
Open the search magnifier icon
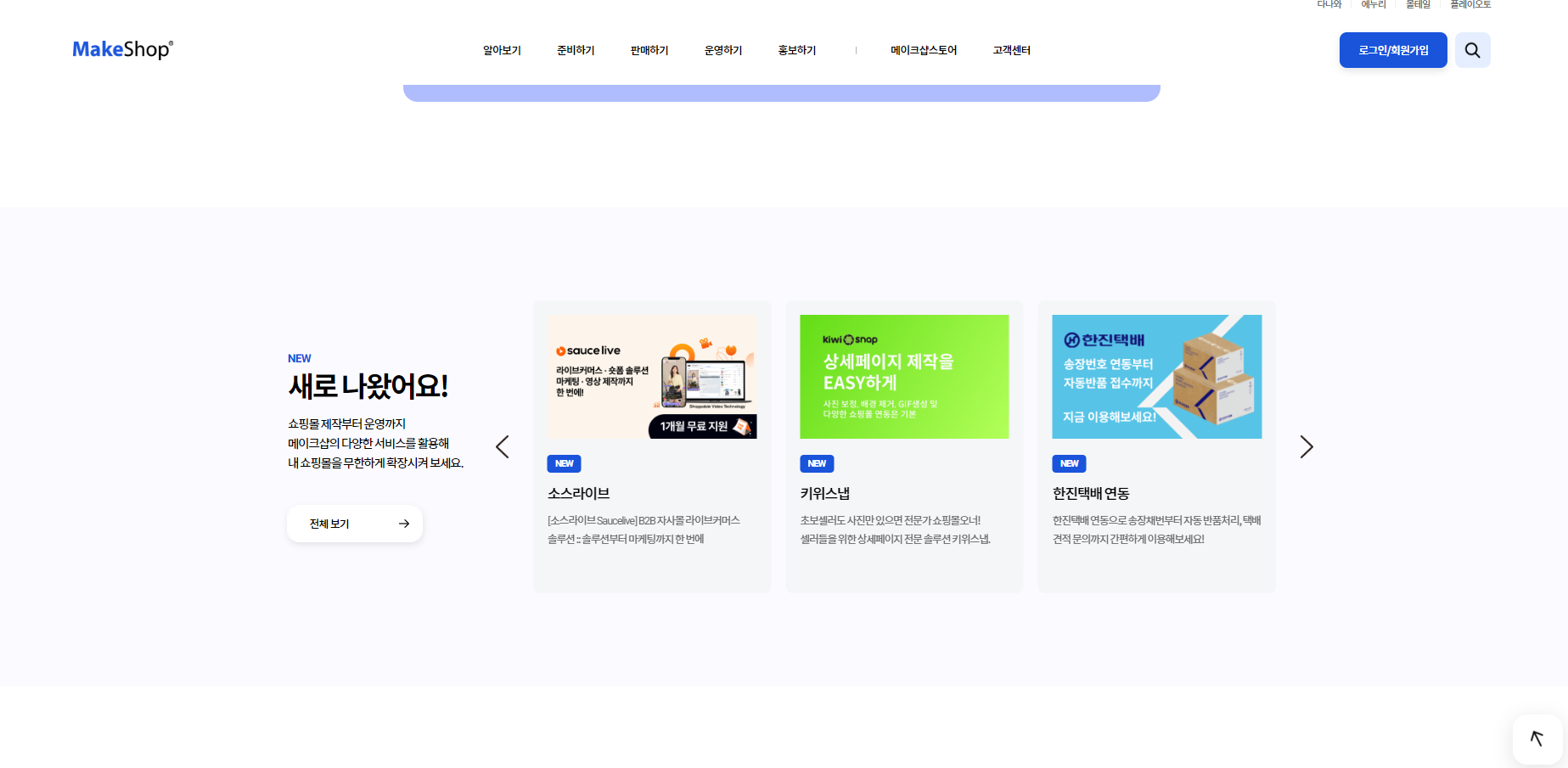pos(1472,50)
